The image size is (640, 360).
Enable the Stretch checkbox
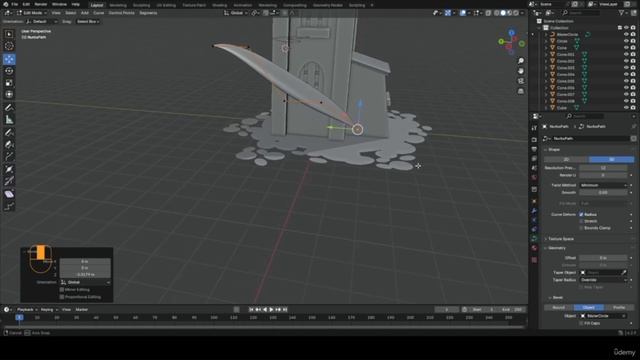click(581, 221)
